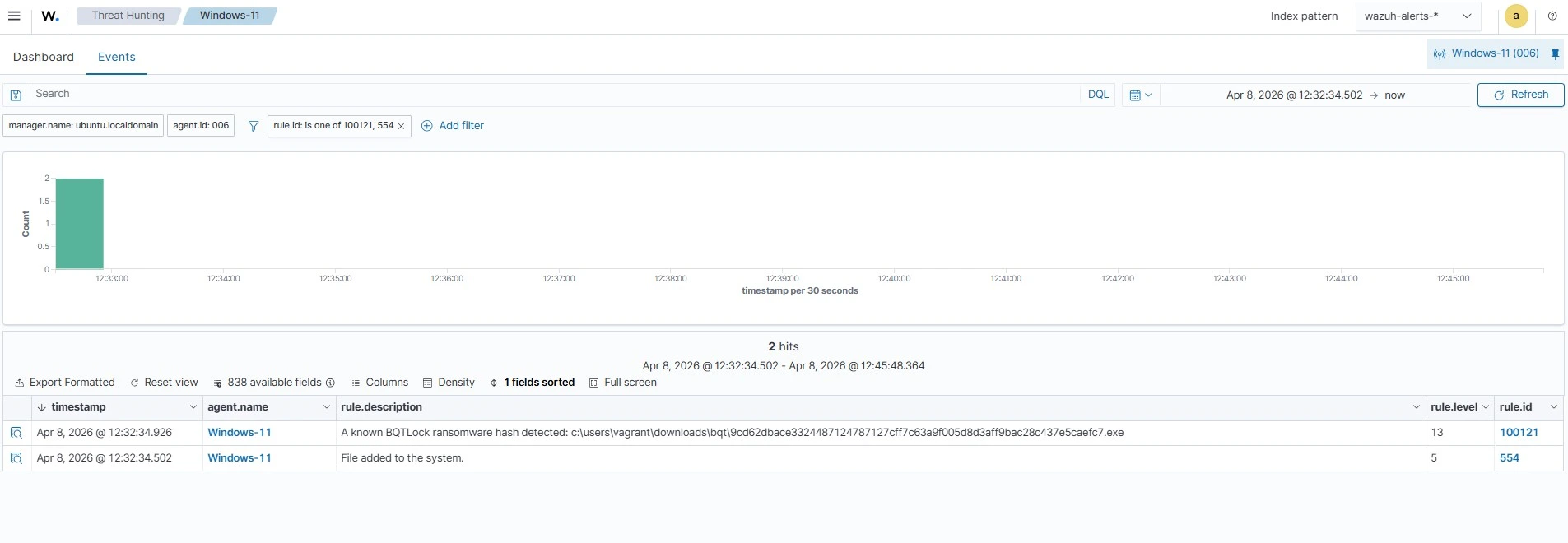Click the timestamp sort arrow icon
Screen dimensions: 1568x543
[41, 407]
